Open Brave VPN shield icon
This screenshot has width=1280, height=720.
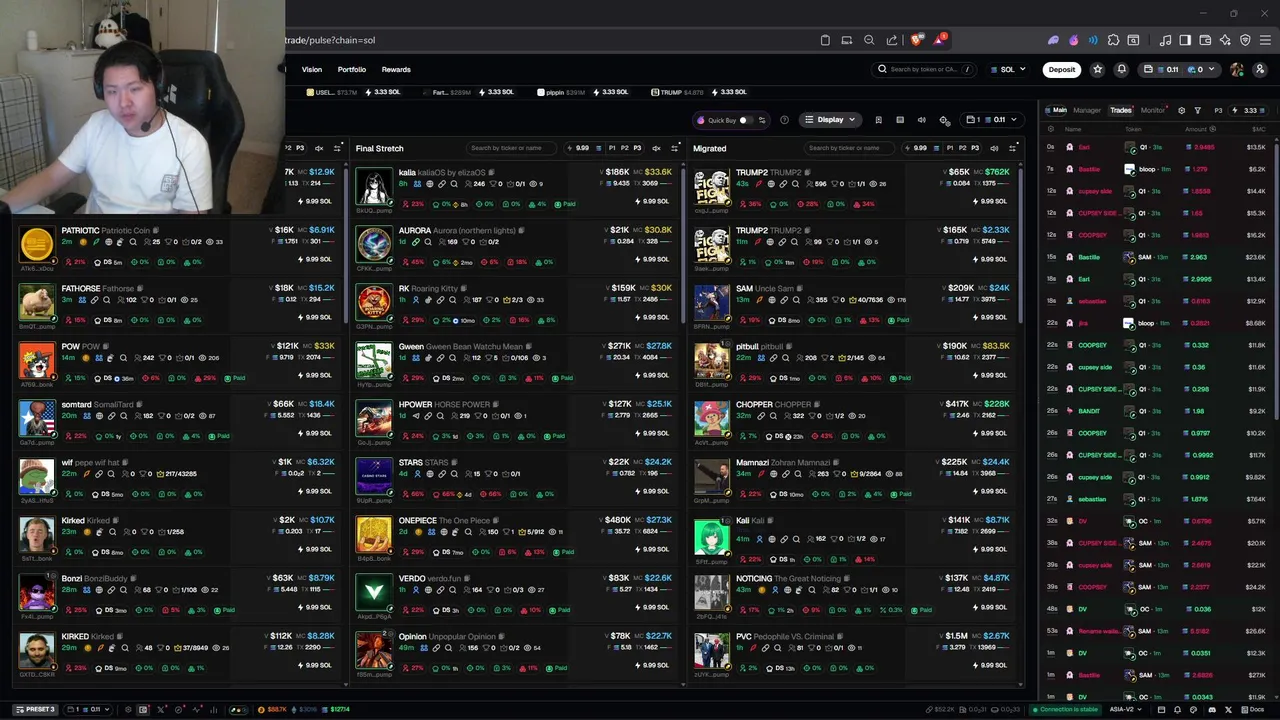pyautogui.click(x=1245, y=40)
